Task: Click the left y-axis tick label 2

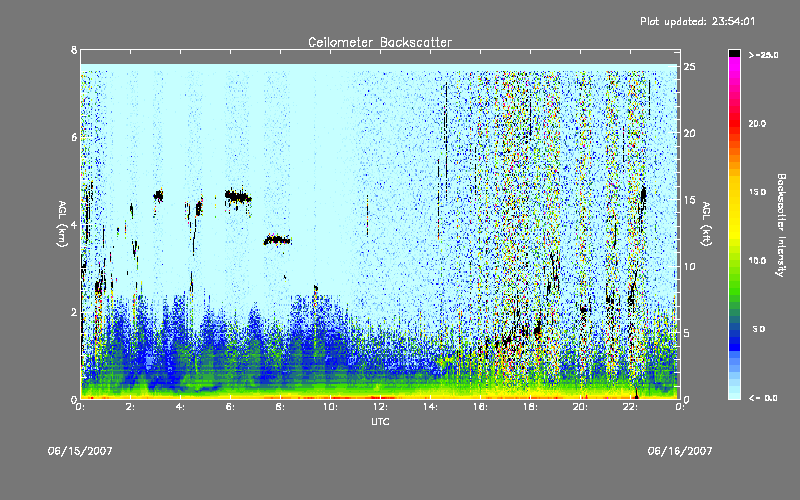Action: (74, 312)
